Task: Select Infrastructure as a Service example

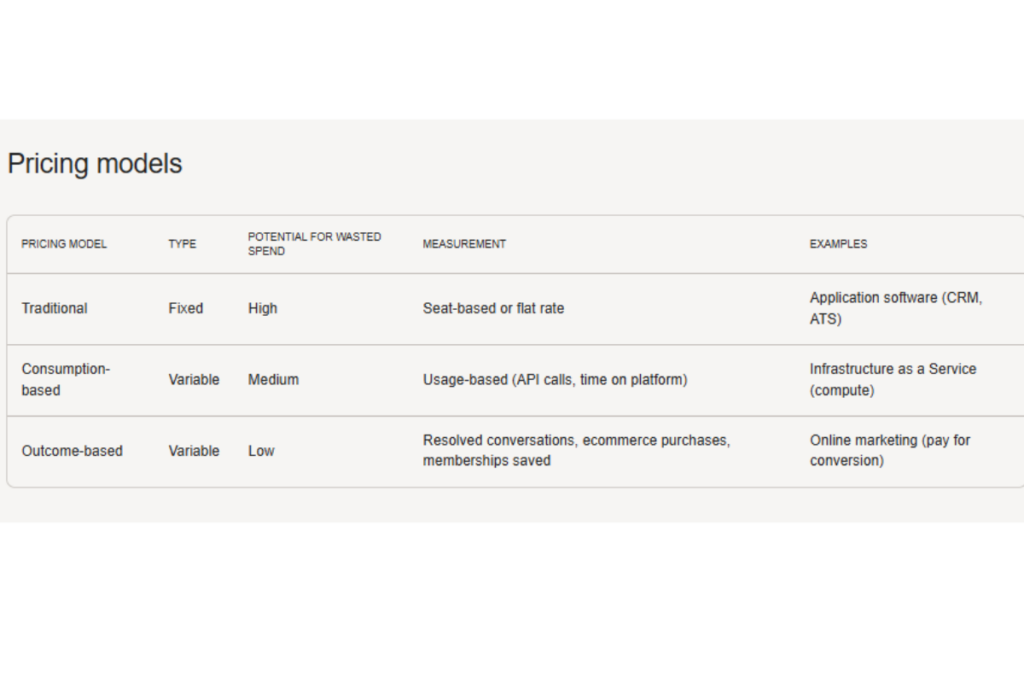Action: point(893,379)
